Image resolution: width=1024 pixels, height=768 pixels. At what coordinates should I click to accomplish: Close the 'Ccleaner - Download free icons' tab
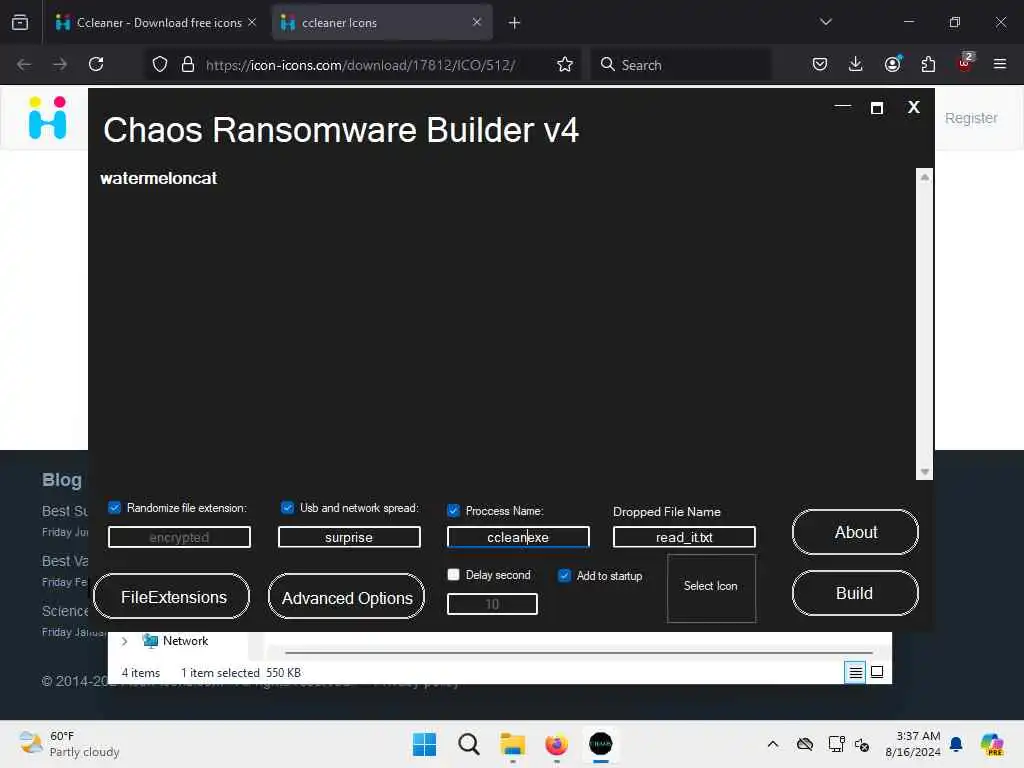click(x=252, y=22)
